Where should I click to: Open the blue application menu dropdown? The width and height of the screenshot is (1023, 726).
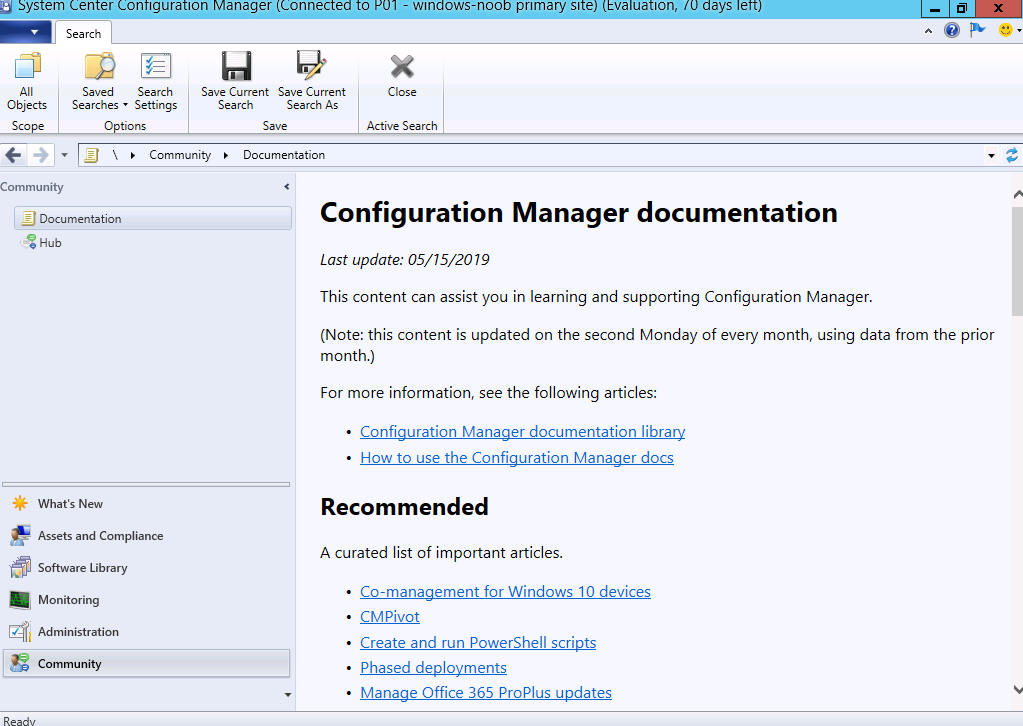(x=25, y=32)
